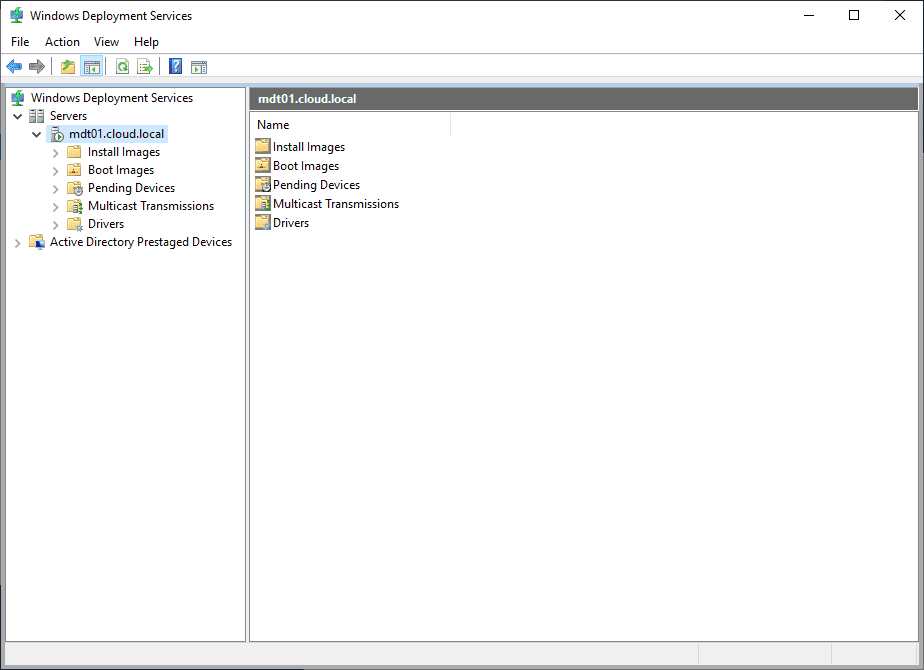924x670 pixels.
Task: Select Multicast Transmissions label in tree
Action: coord(151,206)
